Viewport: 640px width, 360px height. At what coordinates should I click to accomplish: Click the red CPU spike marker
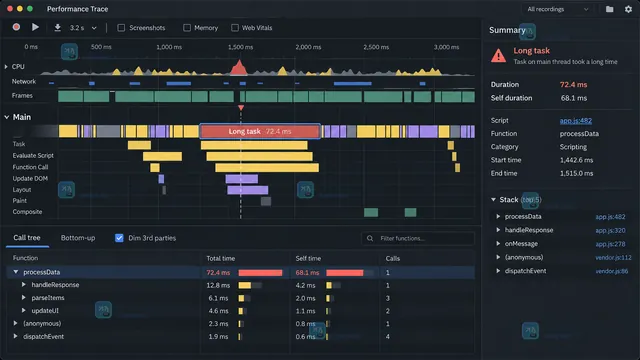coord(239,68)
